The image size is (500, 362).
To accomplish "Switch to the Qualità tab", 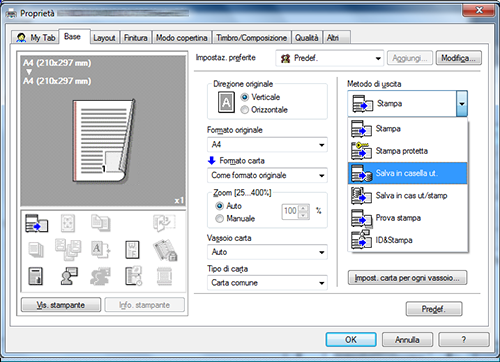I will 307,38.
